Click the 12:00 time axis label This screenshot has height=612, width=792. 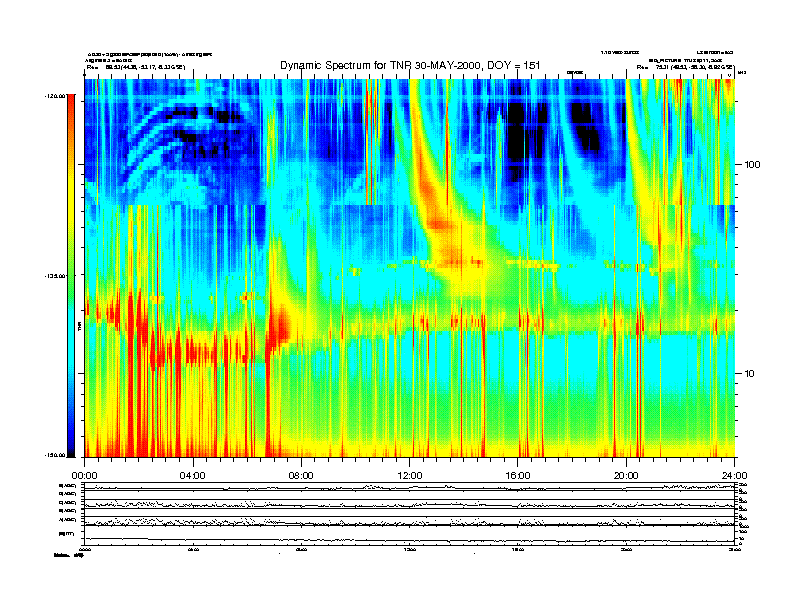[410, 476]
